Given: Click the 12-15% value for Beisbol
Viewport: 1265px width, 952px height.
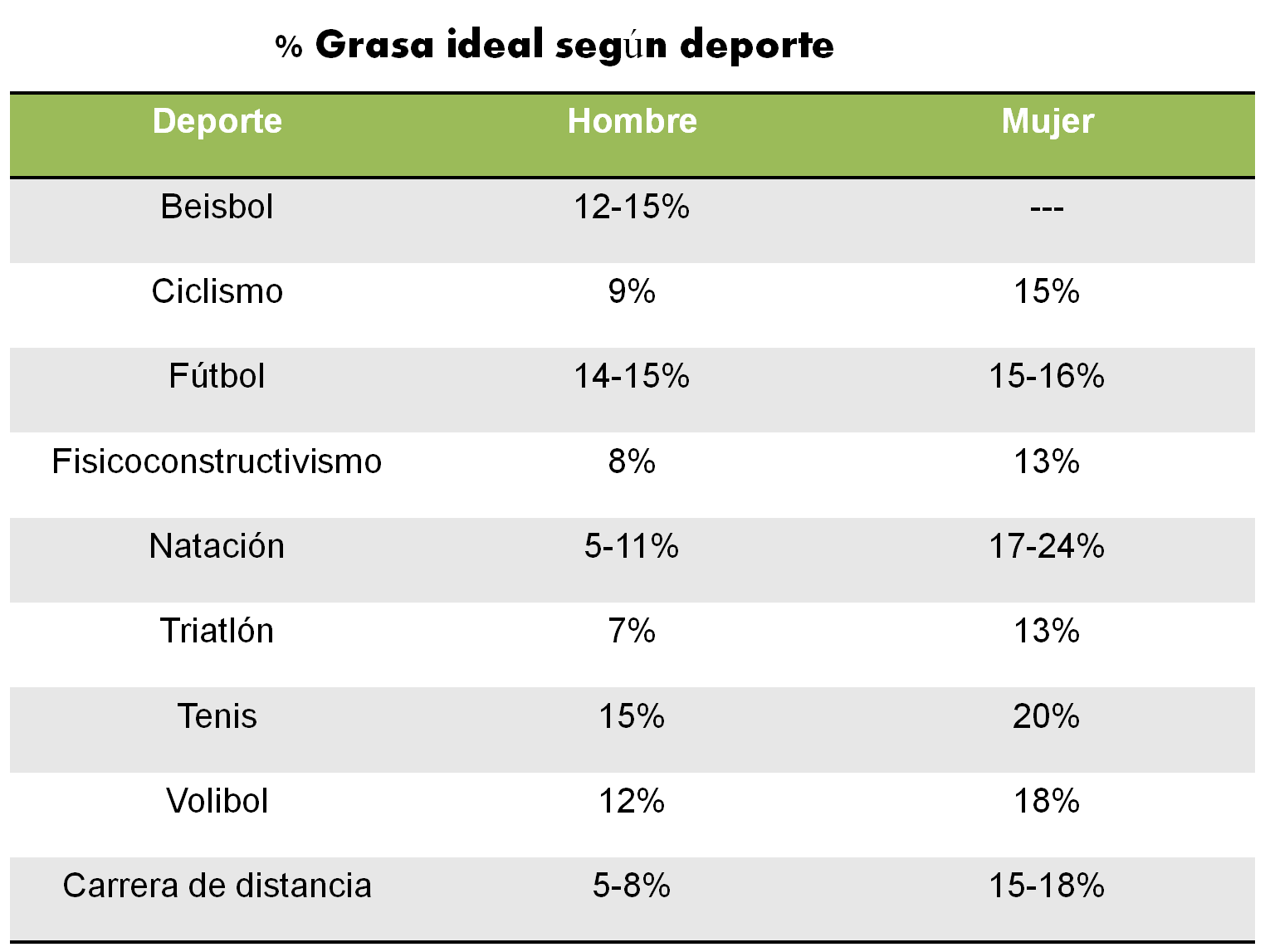Looking at the screenshot, I should (632, 207).
